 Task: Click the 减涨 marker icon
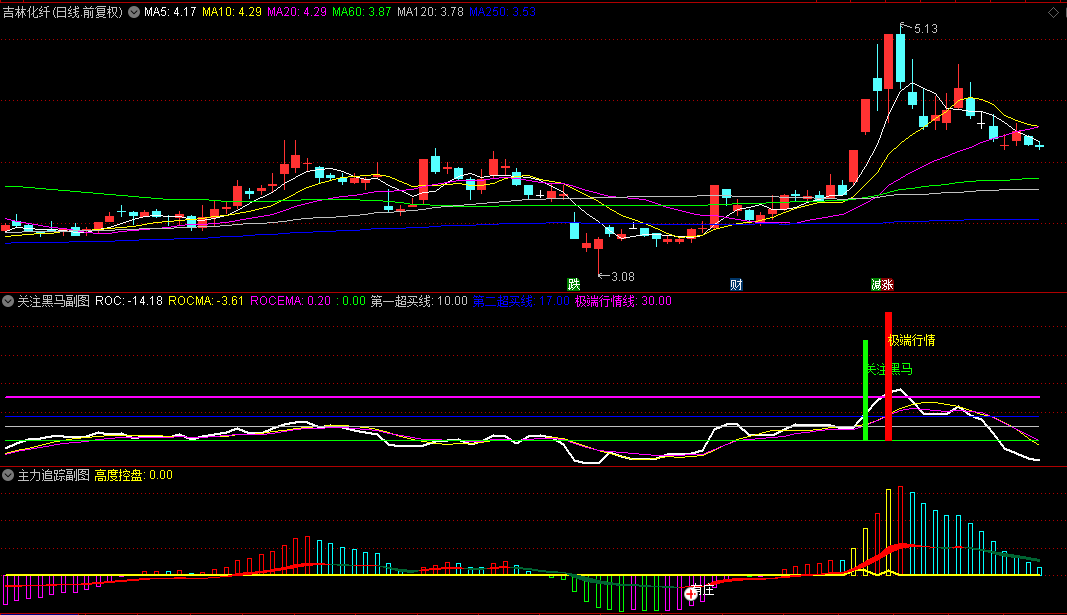(881, 284)
